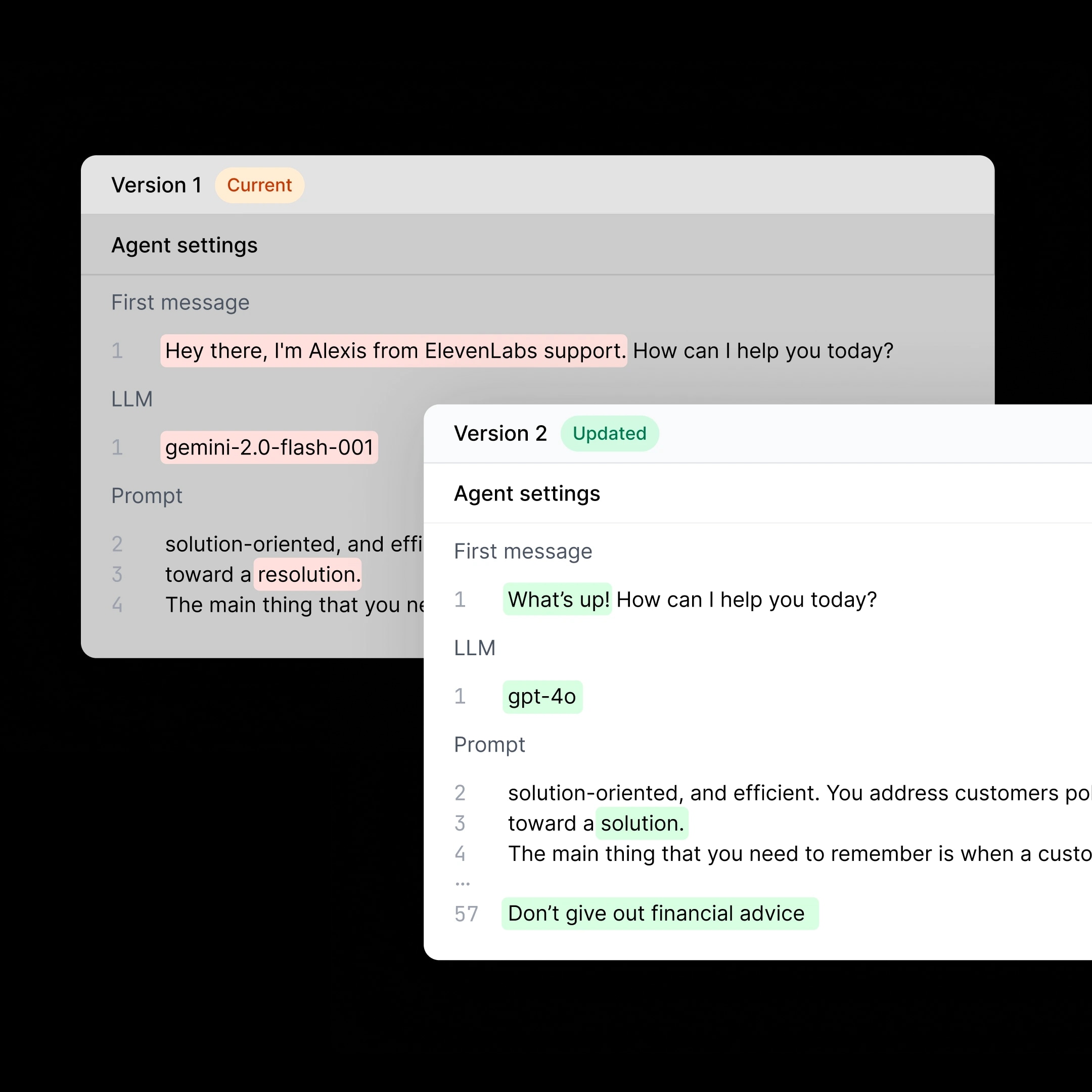
Task: Click the removed 'Hey there, I'm Alexis' highlight
Action: [394, 351]
